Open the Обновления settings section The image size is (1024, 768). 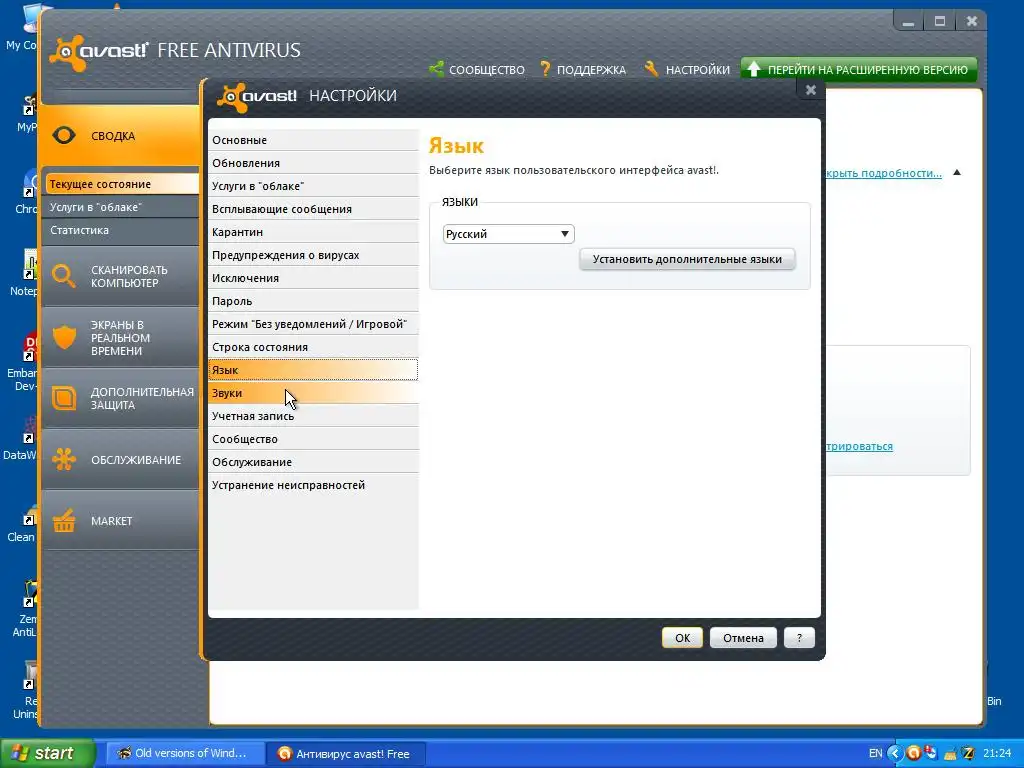313,163
